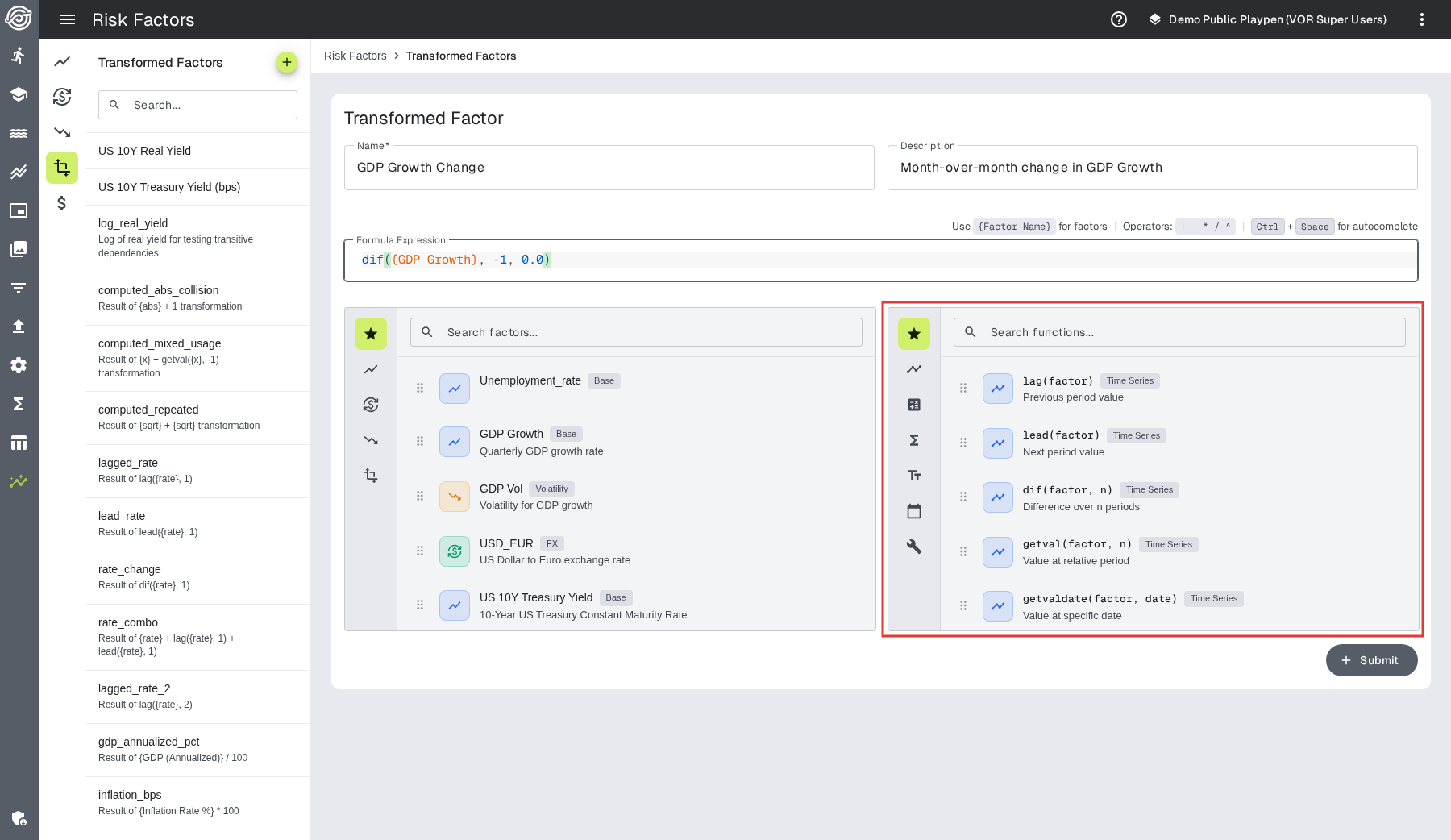Viewport: 1451px width, 840px height.
Task: Click the Submit button
Action: click(1370, 660)
